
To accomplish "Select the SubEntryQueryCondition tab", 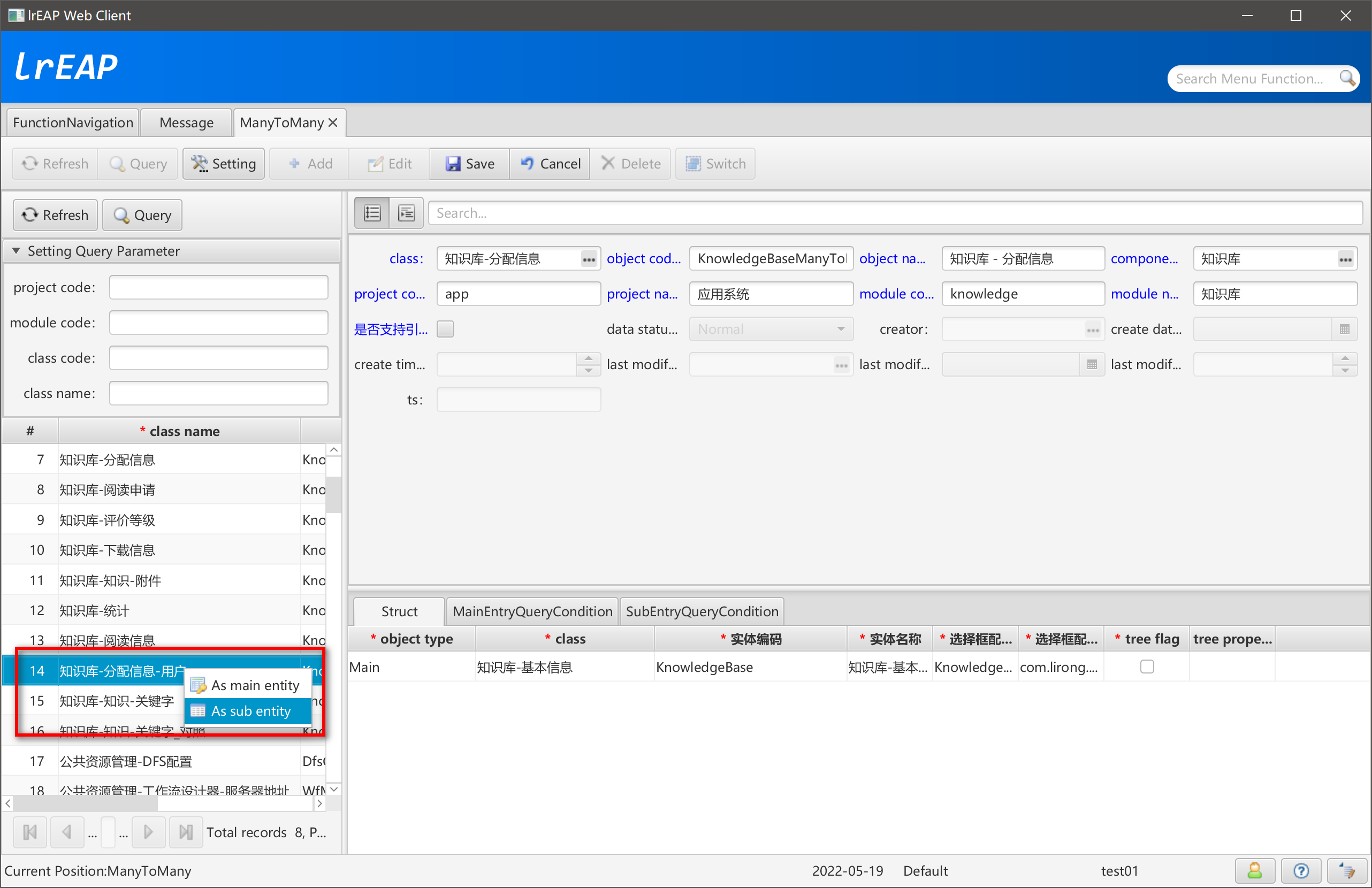I will click(x=702, y=611).
